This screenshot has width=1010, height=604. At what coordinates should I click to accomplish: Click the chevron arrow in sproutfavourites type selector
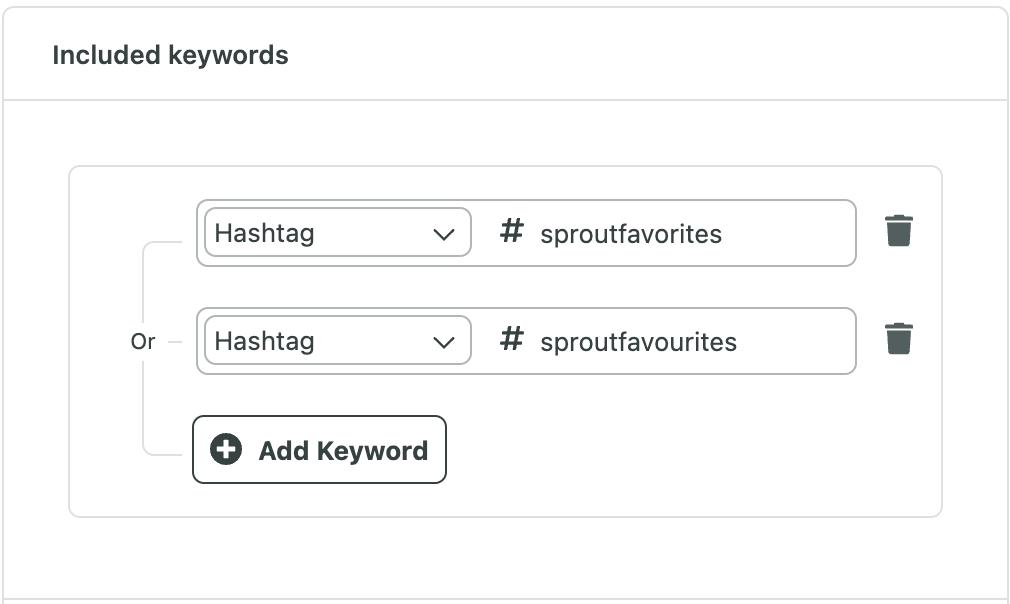pyautogui.click(x=444, y=343)
